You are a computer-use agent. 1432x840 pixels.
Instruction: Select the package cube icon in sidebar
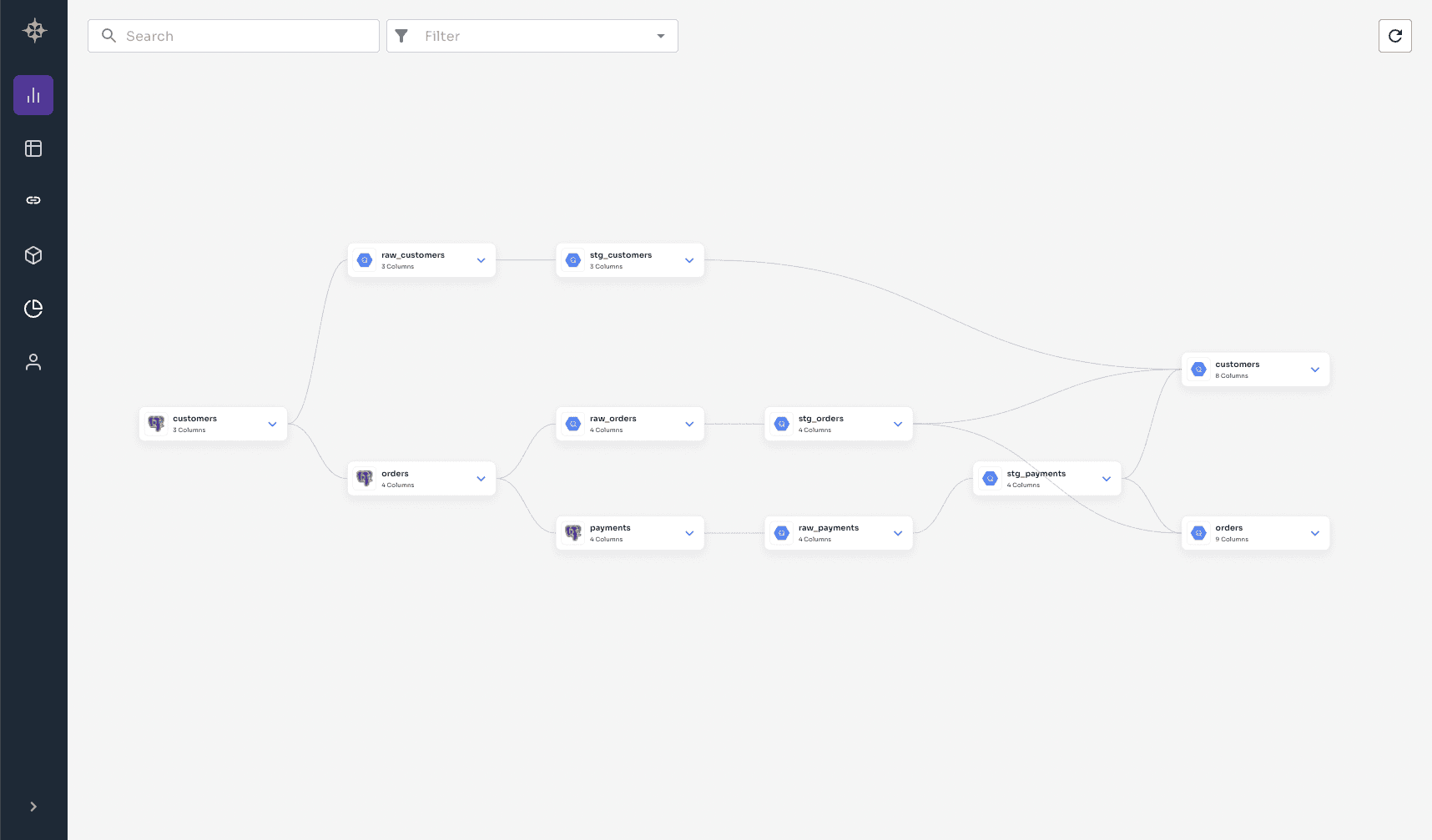pyautogui.click(x=33, y=254)
